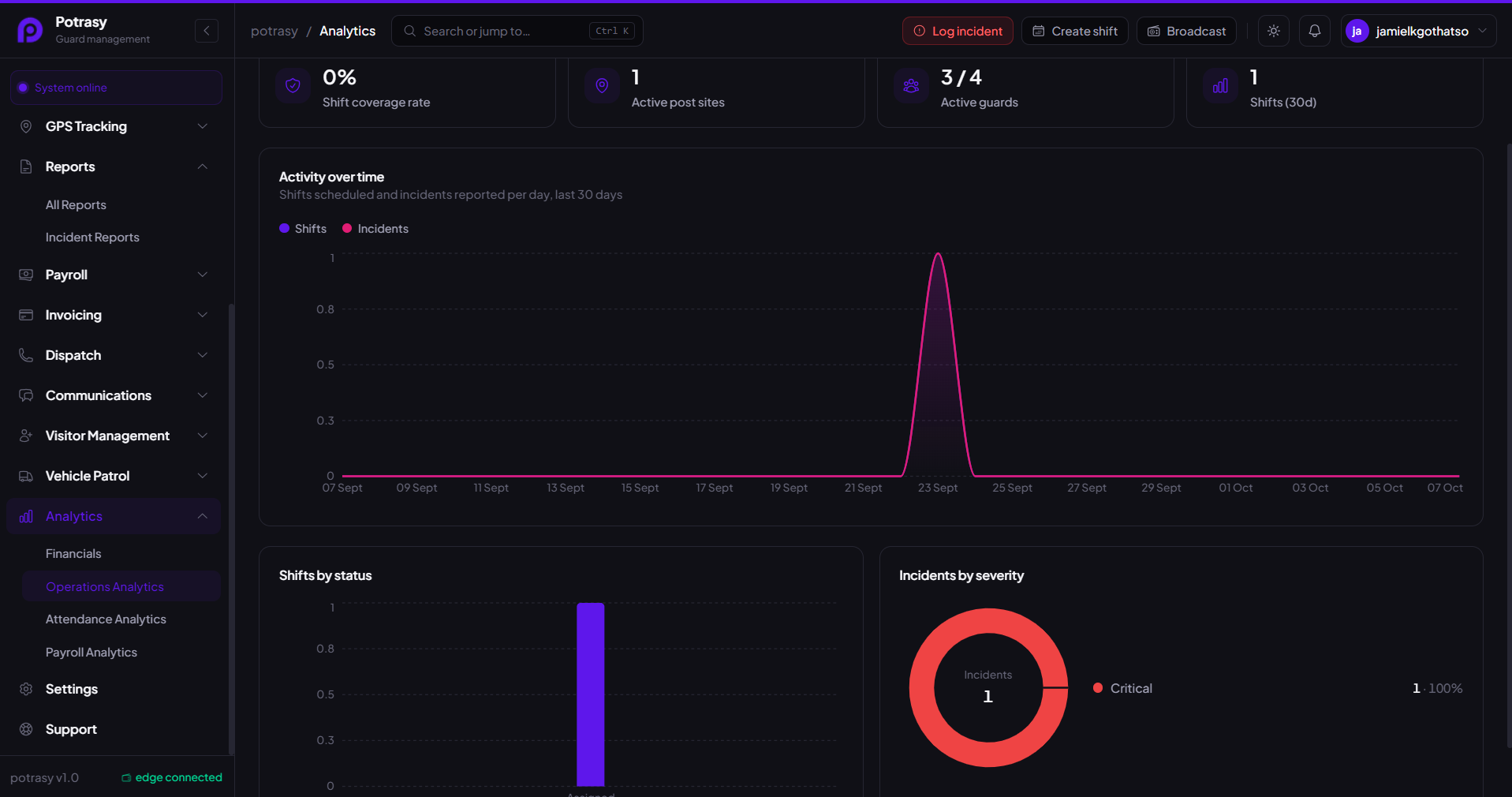Open Incident Reports page
Image resolution: width=1512 pixels, height=797 pixels.
pos(92,238)
